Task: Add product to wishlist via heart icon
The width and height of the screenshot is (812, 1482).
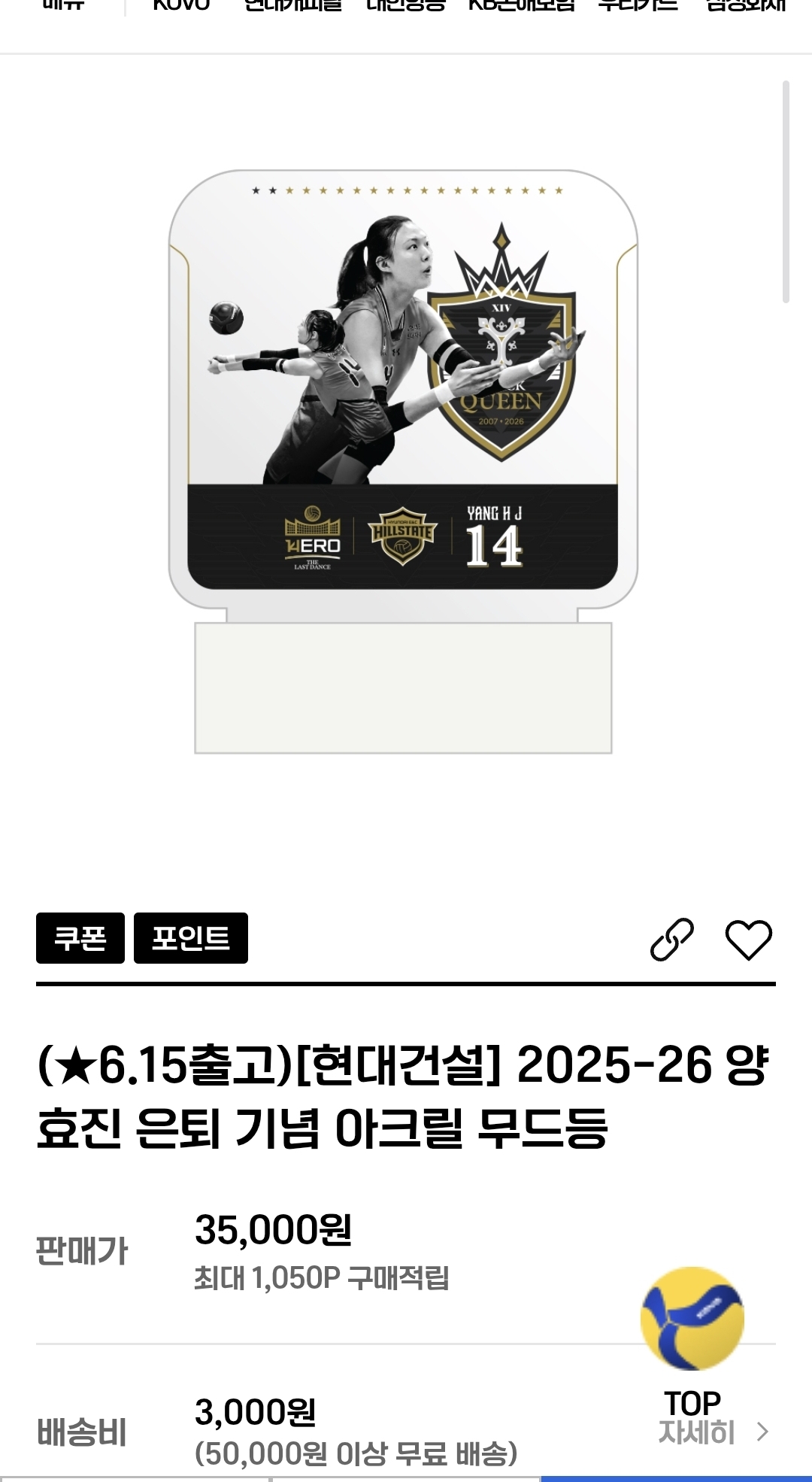Action: (x=748, y=940)
